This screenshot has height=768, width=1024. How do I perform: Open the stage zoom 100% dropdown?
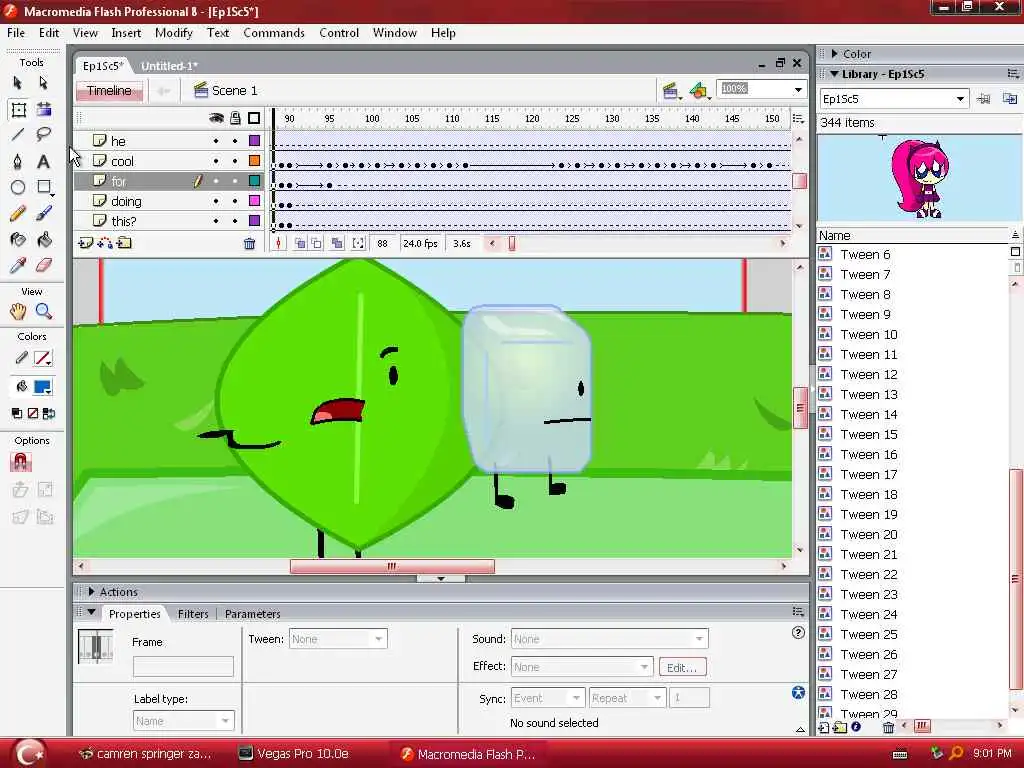click(798, 89)
